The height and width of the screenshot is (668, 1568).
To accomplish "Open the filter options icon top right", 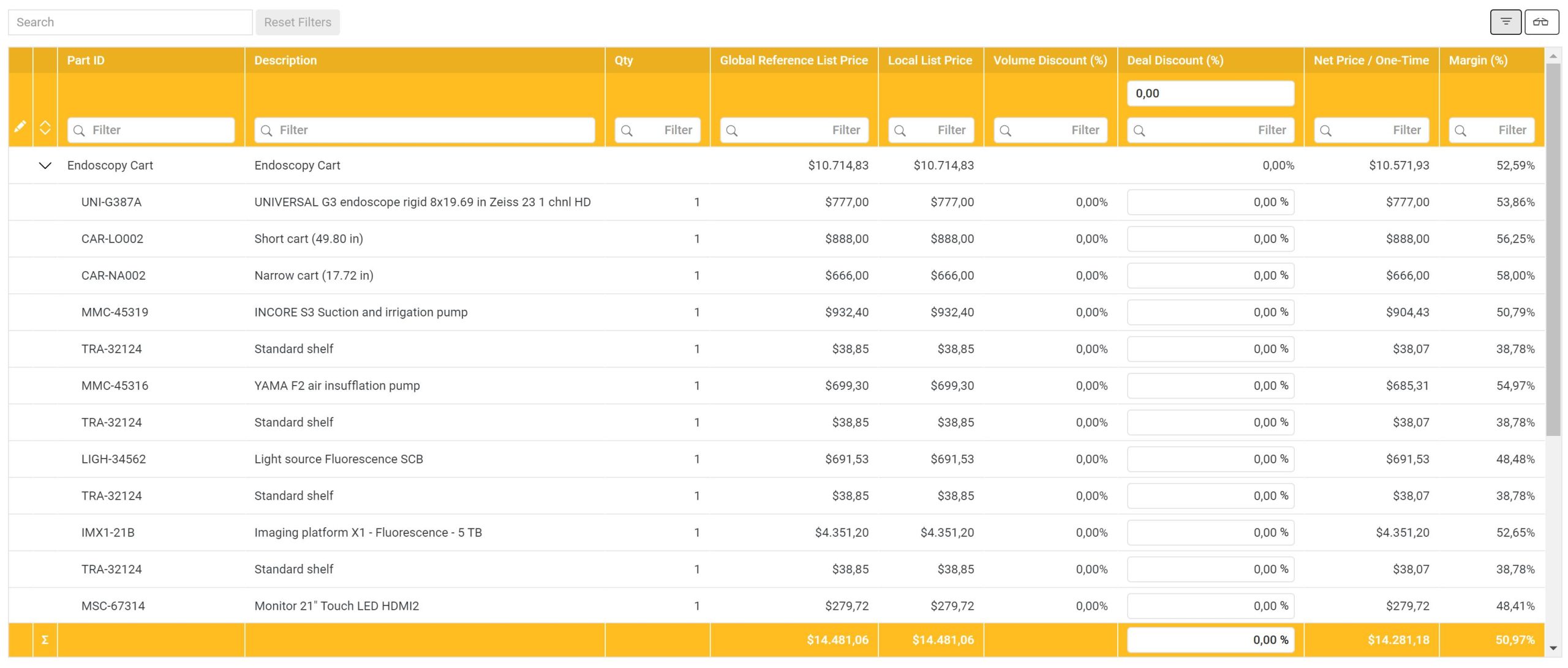I will coord(1506,21).
